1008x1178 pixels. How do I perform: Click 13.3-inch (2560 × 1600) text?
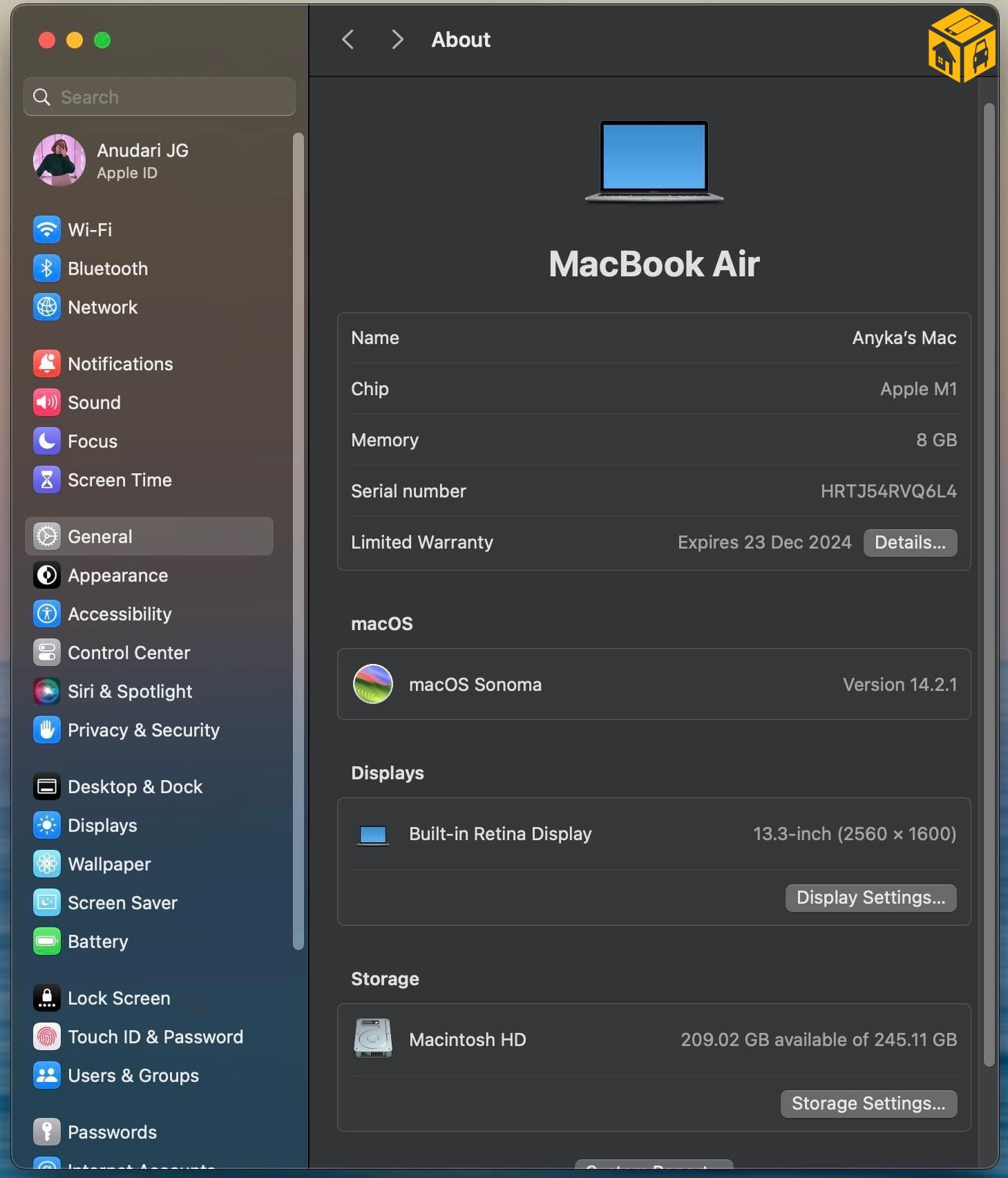point(855,834)
